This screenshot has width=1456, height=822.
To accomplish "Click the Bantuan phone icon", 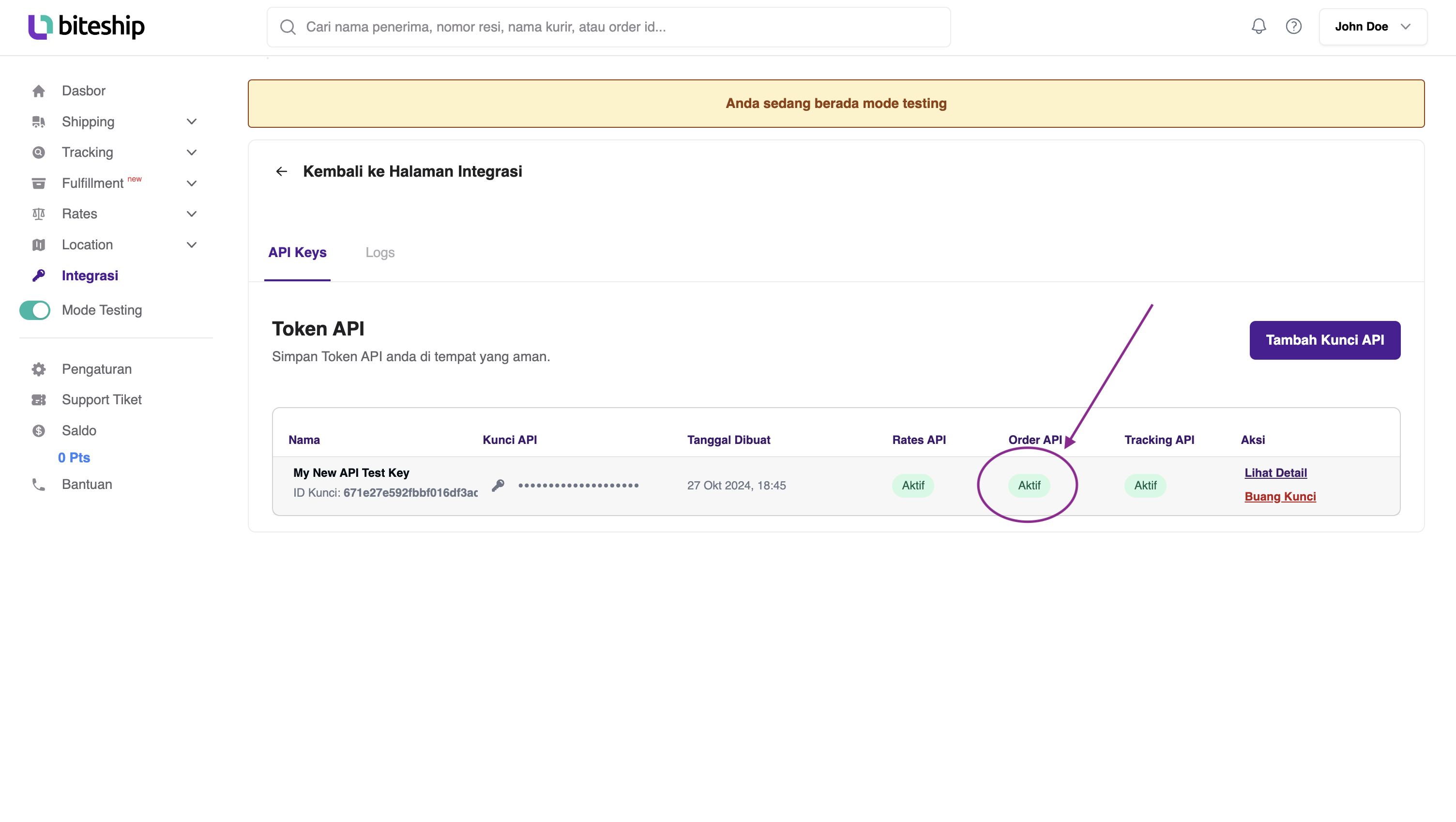I will click(x=38, y=485).
